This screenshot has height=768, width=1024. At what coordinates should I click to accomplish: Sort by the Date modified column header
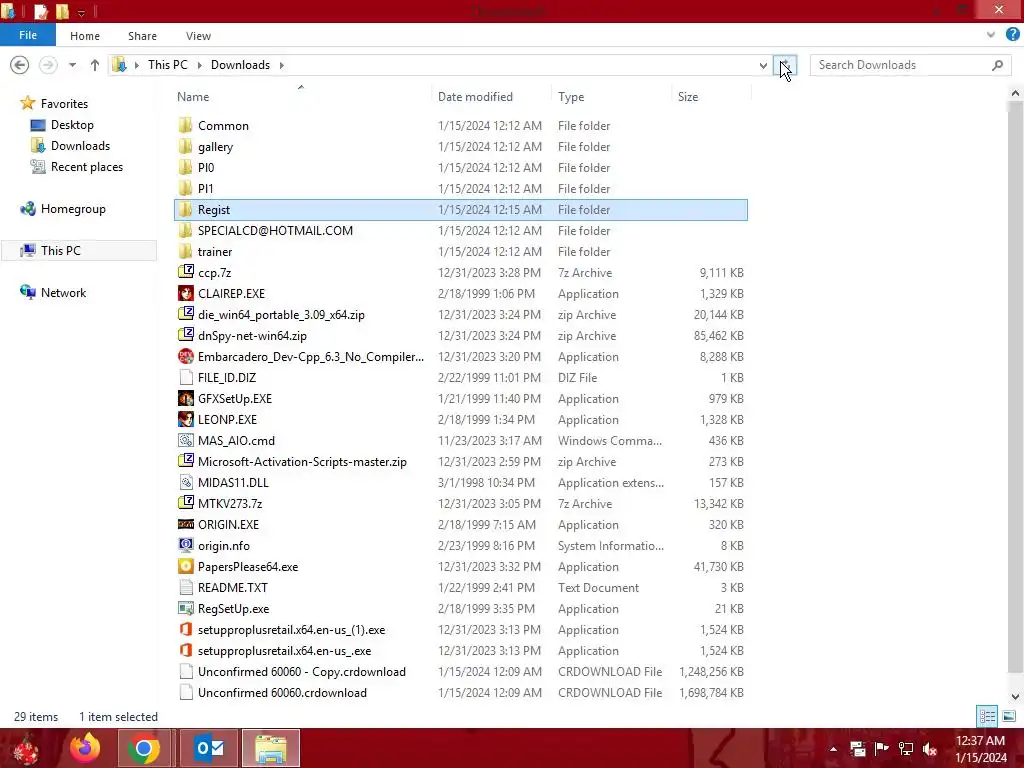click(x=475, y=97)
